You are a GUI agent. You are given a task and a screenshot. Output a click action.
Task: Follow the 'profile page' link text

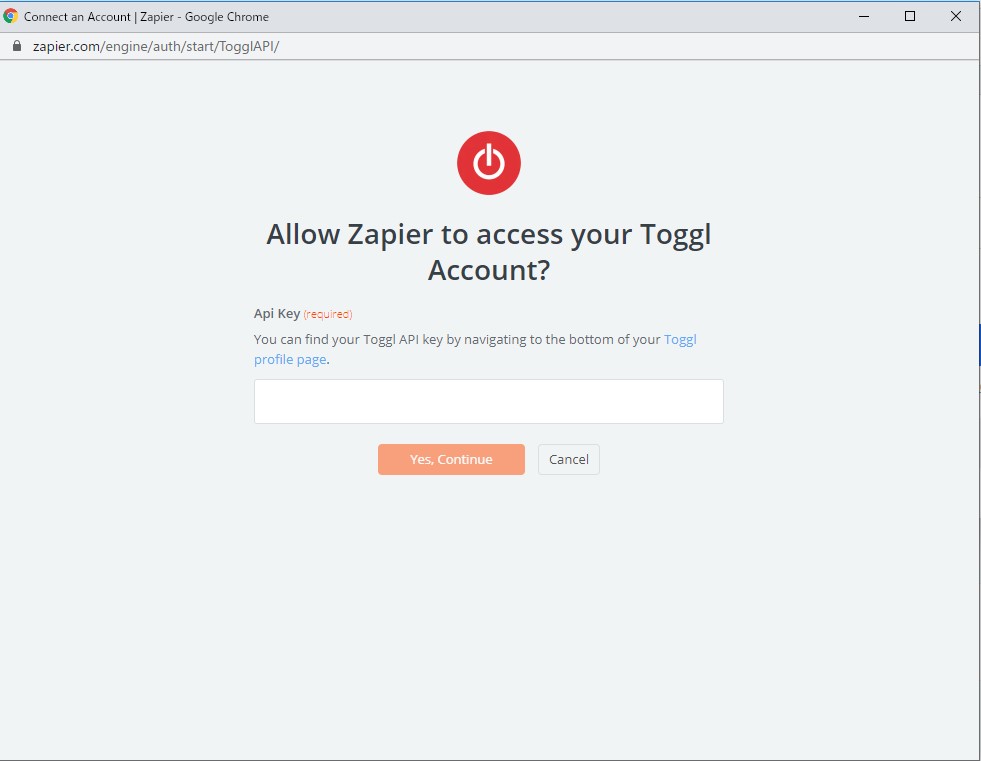(290, 359)
